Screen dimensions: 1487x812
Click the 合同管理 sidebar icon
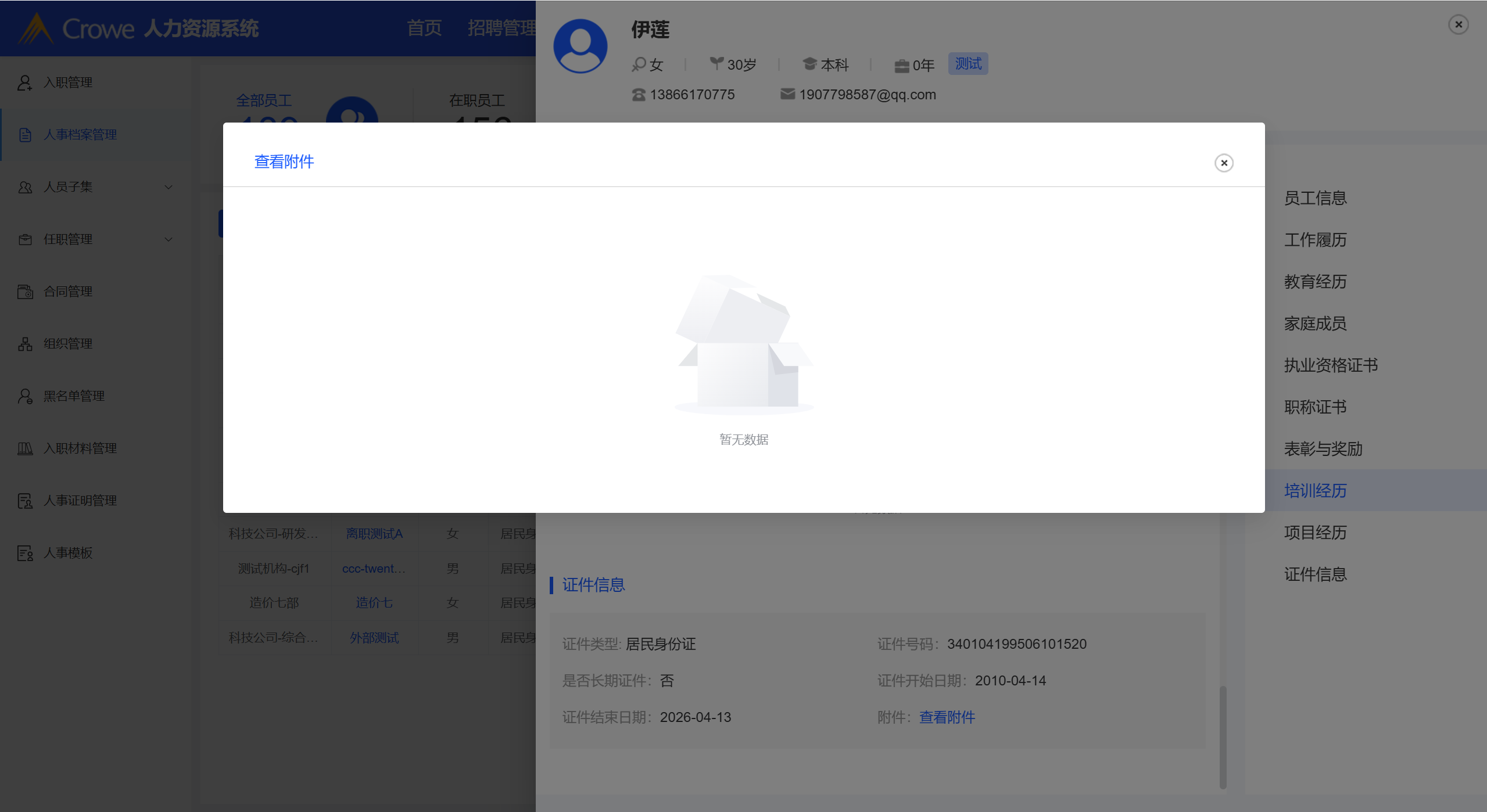click(x=25, y=292)
